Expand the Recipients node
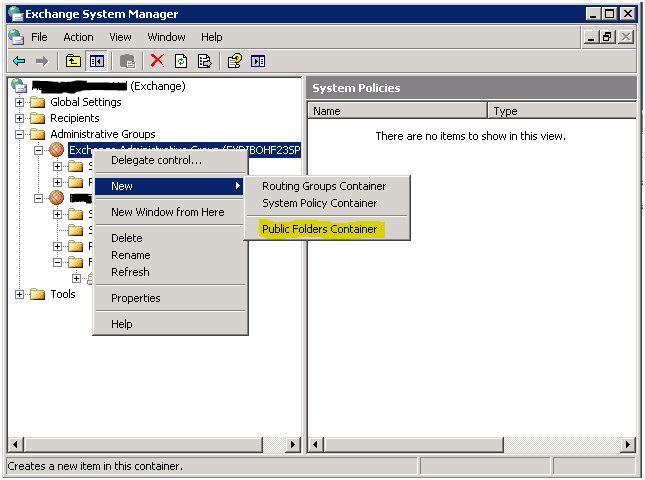 point(19,118)
